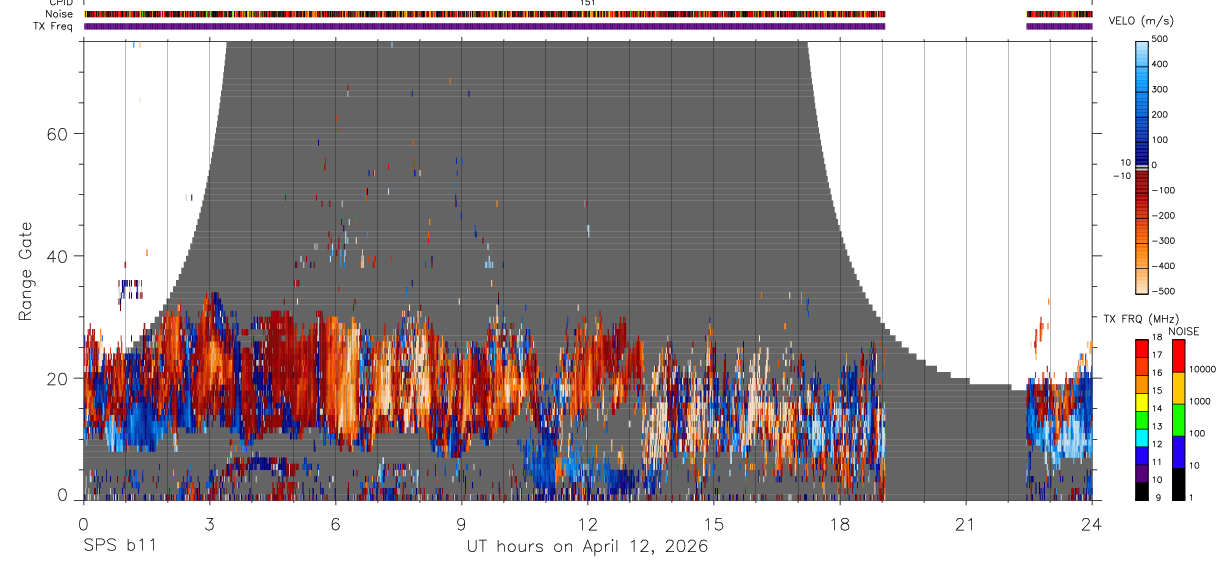Select the 'SPS b11' station label

click(x=118, y=546)
